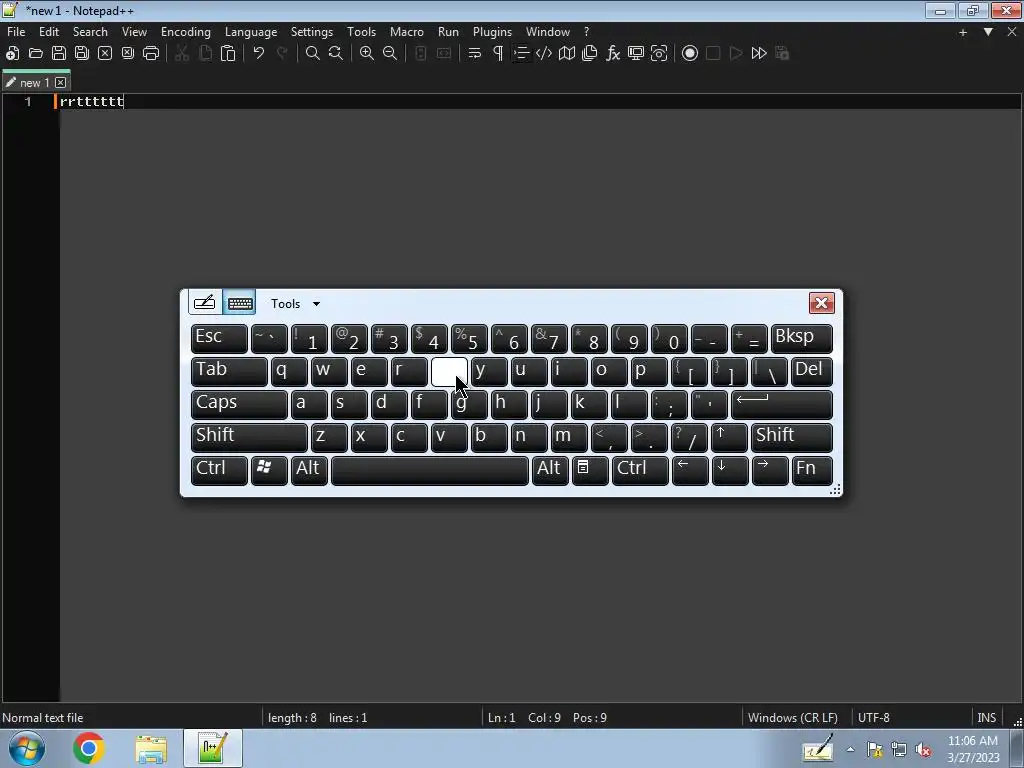The width and height of the screenshot is (1024, 768).
Task: Toggle the Caps key on keyboard
Action: pyautogui.click(x=239, y=404)
